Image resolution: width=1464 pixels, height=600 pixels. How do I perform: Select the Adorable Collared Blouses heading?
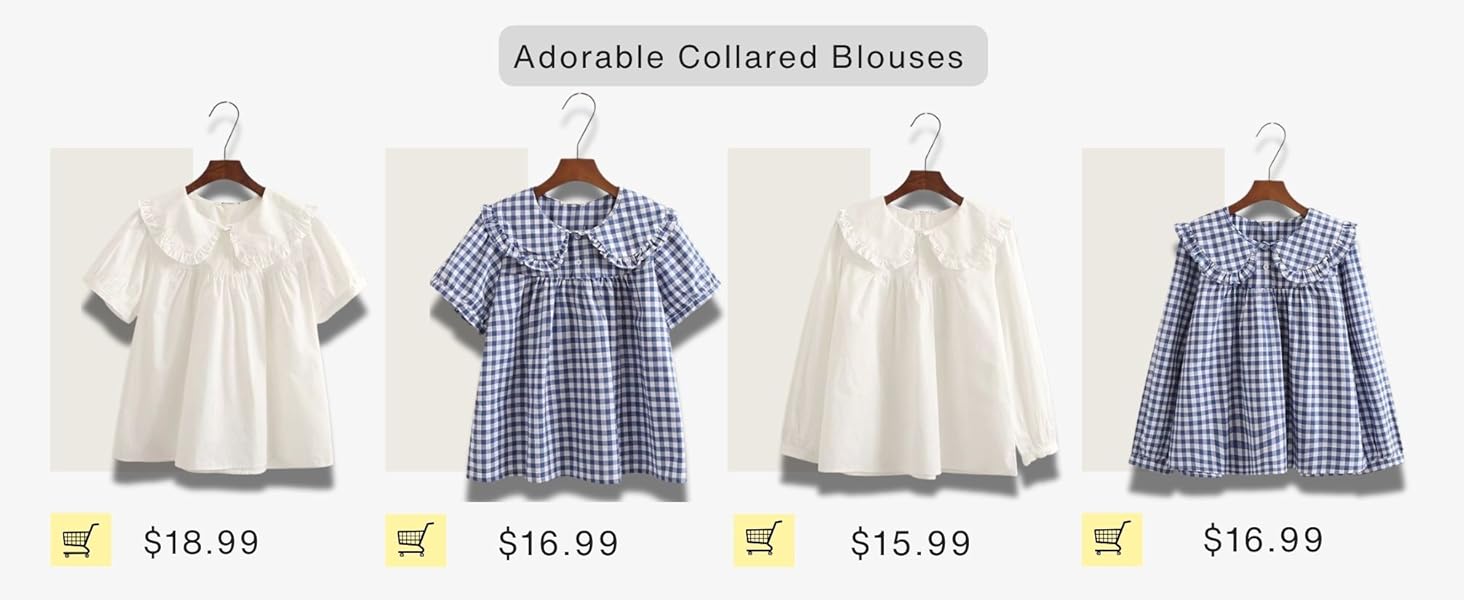pos(739,56)
